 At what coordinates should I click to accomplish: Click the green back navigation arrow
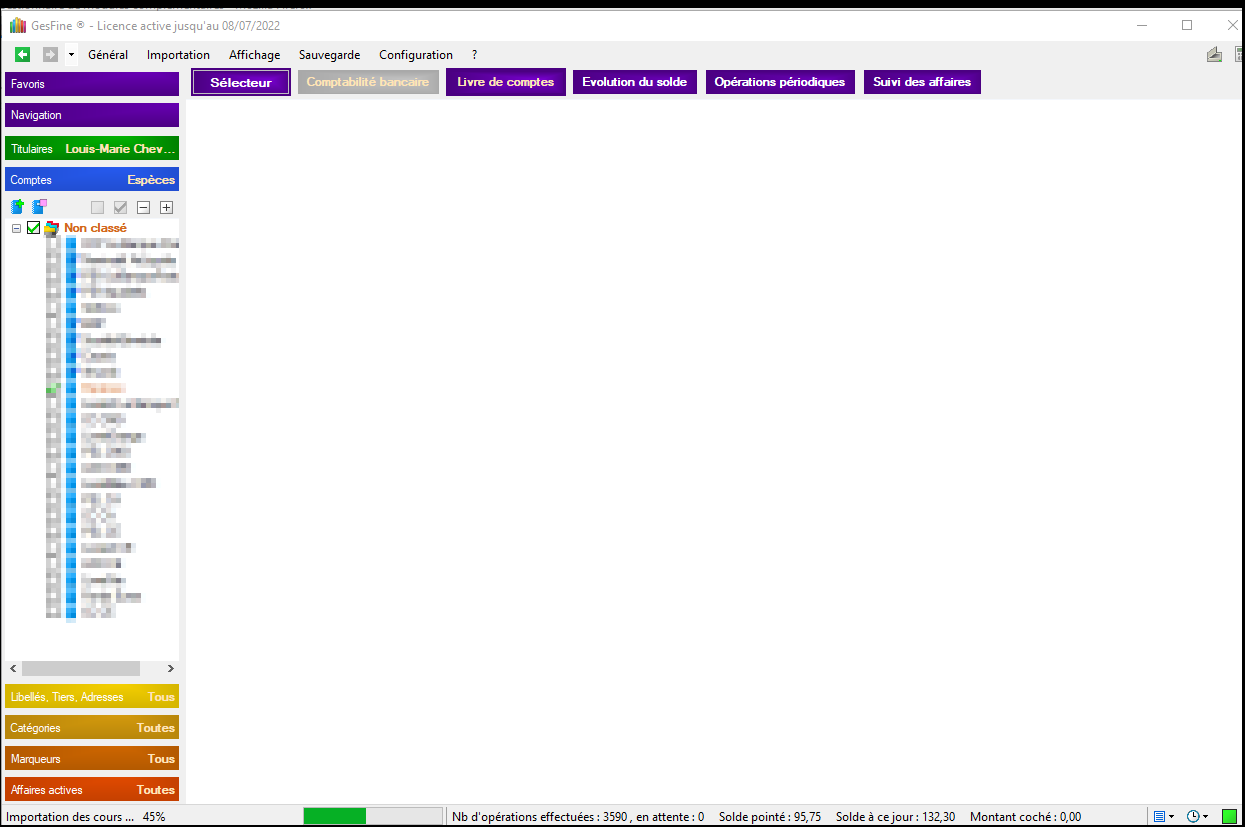pos(23,55)
